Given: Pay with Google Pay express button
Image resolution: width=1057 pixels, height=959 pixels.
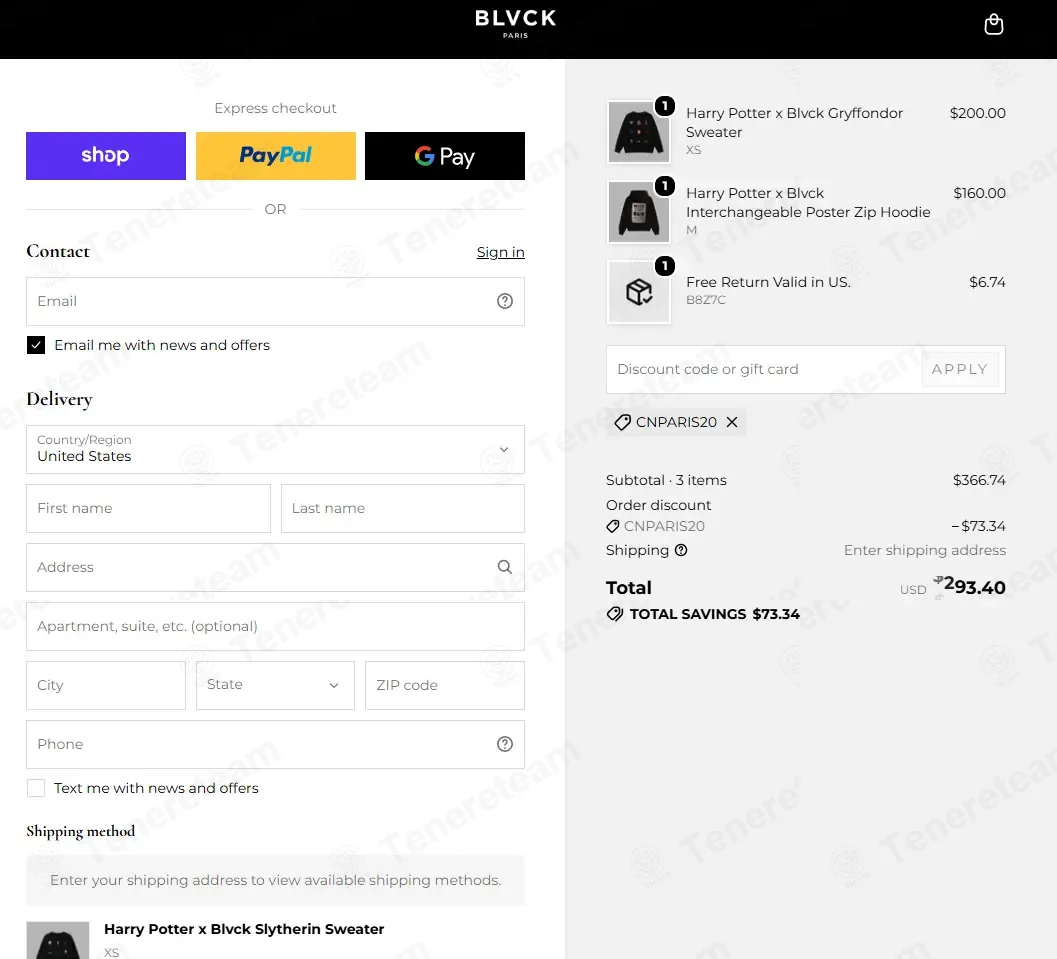Looking at the screenshot, I should (x=445, y=156).
